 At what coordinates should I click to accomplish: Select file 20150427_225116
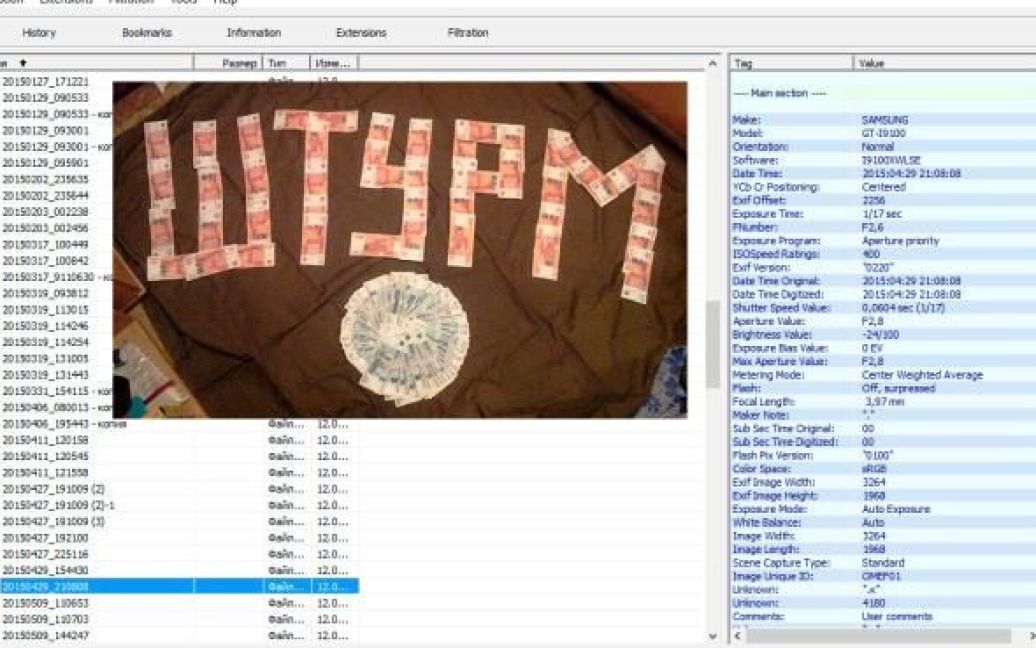45,554
